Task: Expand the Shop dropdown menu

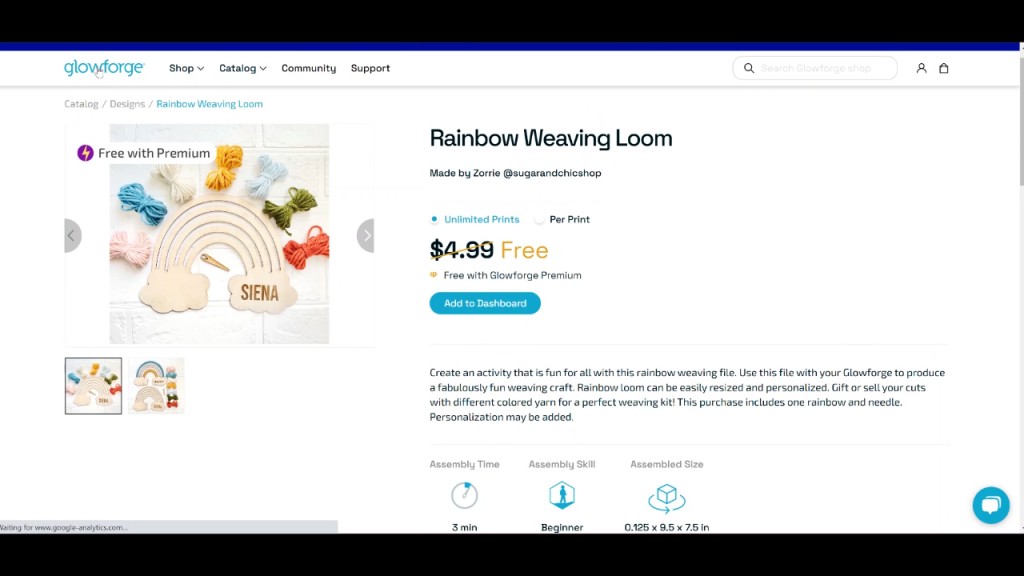Action: point(186,68)
